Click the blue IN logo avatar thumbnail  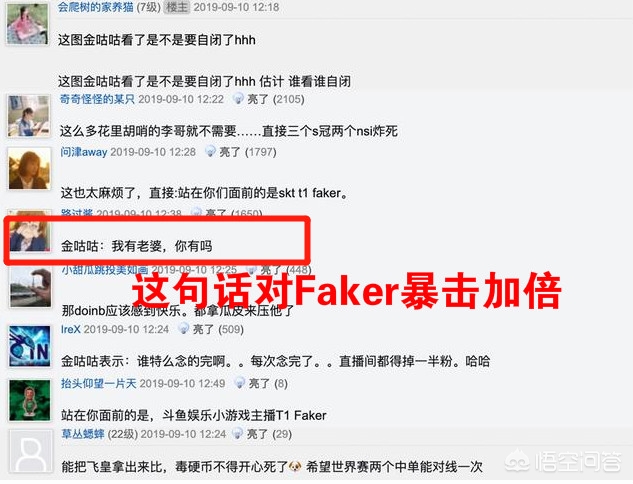coord(30,346)
